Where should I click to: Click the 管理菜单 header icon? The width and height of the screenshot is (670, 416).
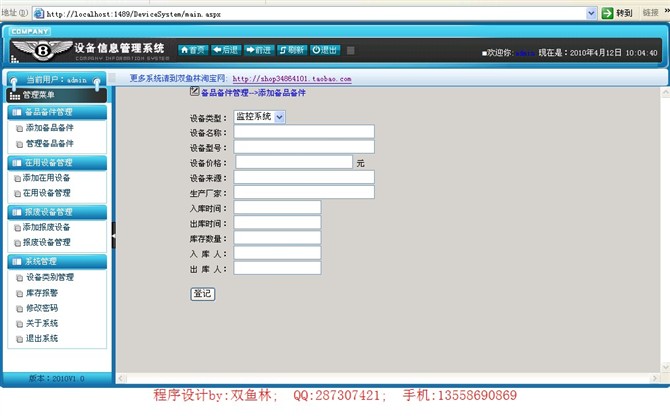[15, 95]
